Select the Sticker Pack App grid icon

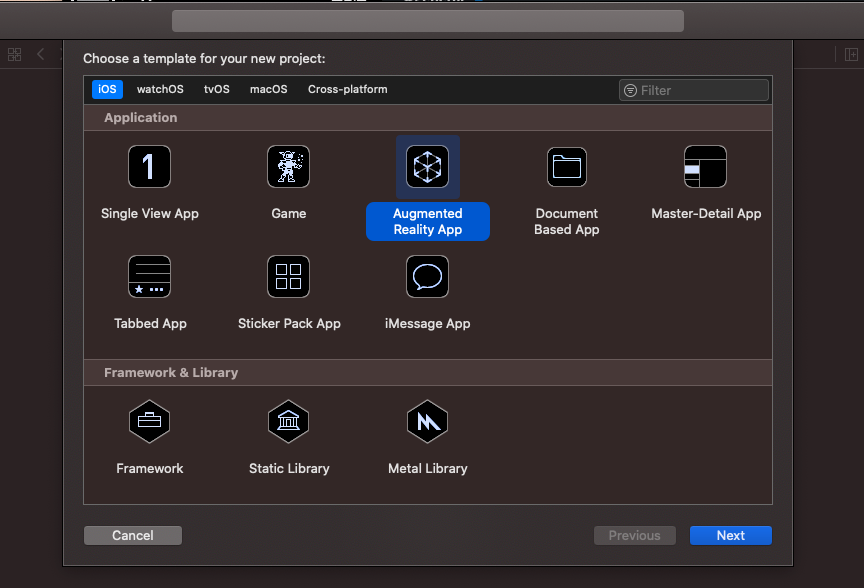tap(288, 276)
